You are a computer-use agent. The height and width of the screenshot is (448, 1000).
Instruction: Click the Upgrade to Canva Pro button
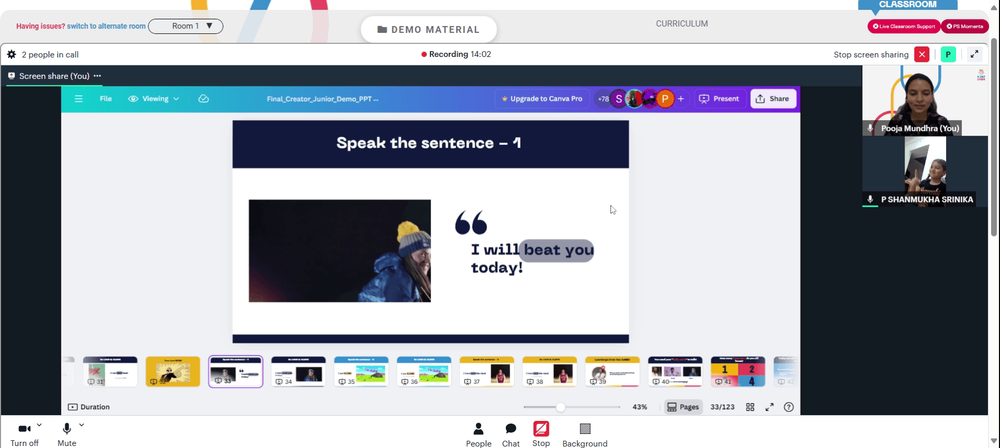point(542,99)
